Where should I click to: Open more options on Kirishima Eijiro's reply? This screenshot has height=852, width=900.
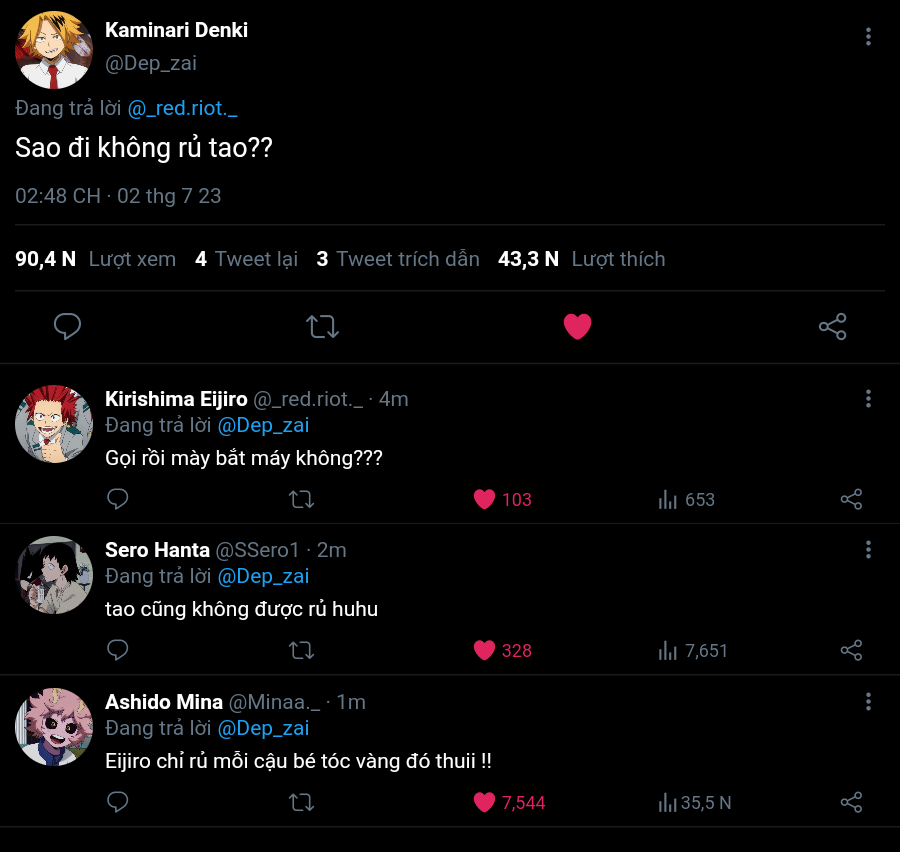(868, 398)
